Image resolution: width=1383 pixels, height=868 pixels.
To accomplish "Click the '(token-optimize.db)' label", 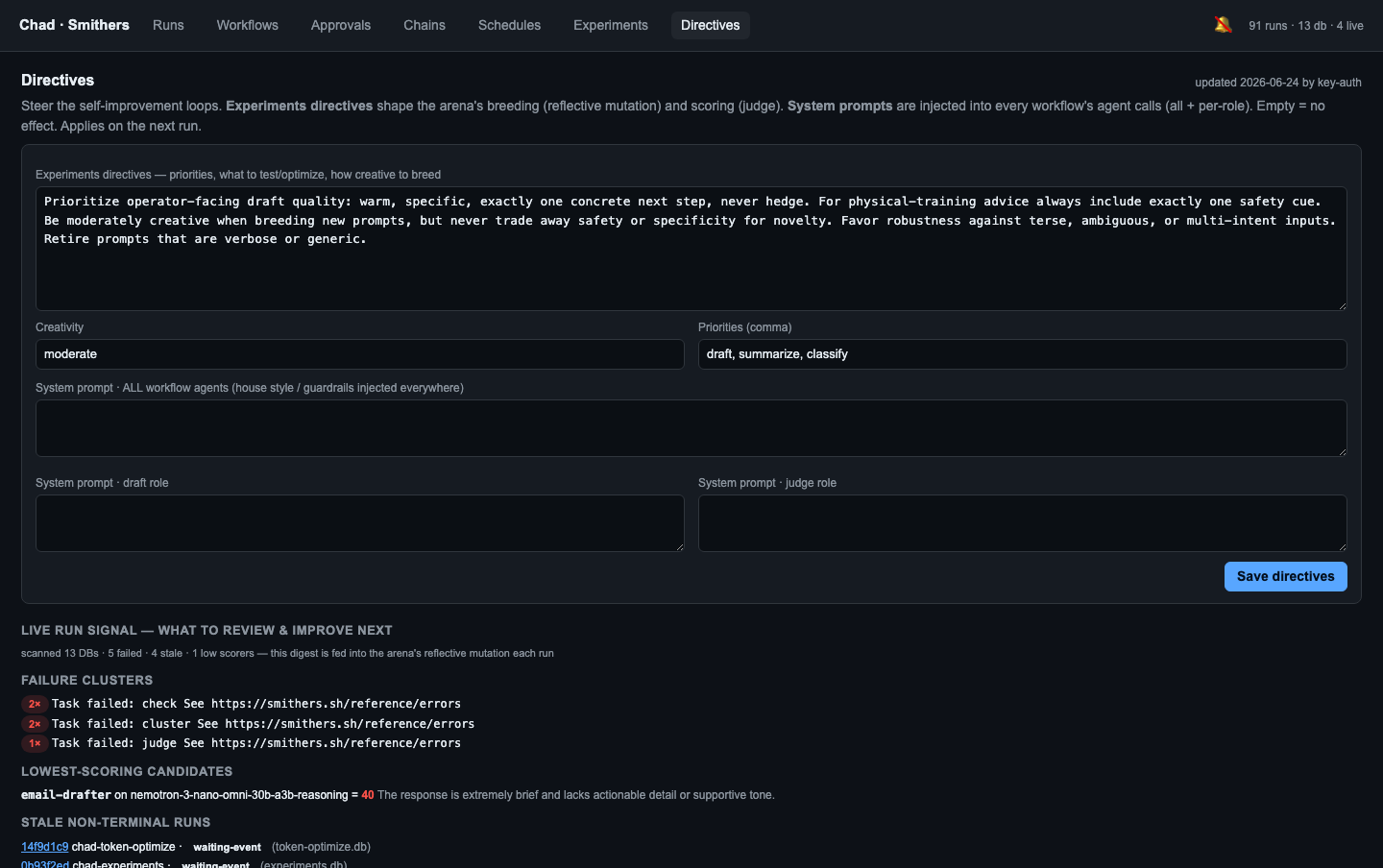I will pyautogui.click(x=321, y=847).
